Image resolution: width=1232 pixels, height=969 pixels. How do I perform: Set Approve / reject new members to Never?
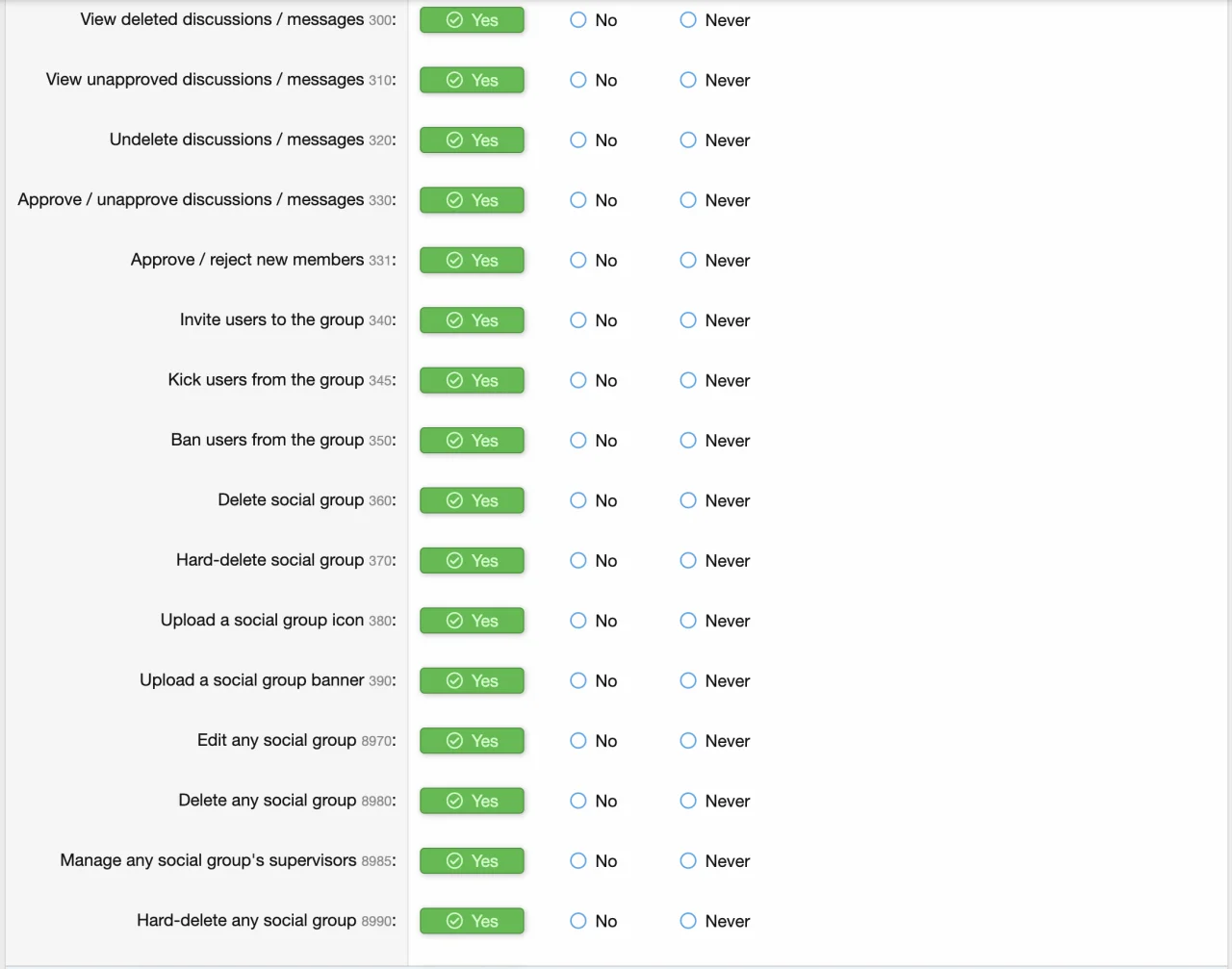688,261
